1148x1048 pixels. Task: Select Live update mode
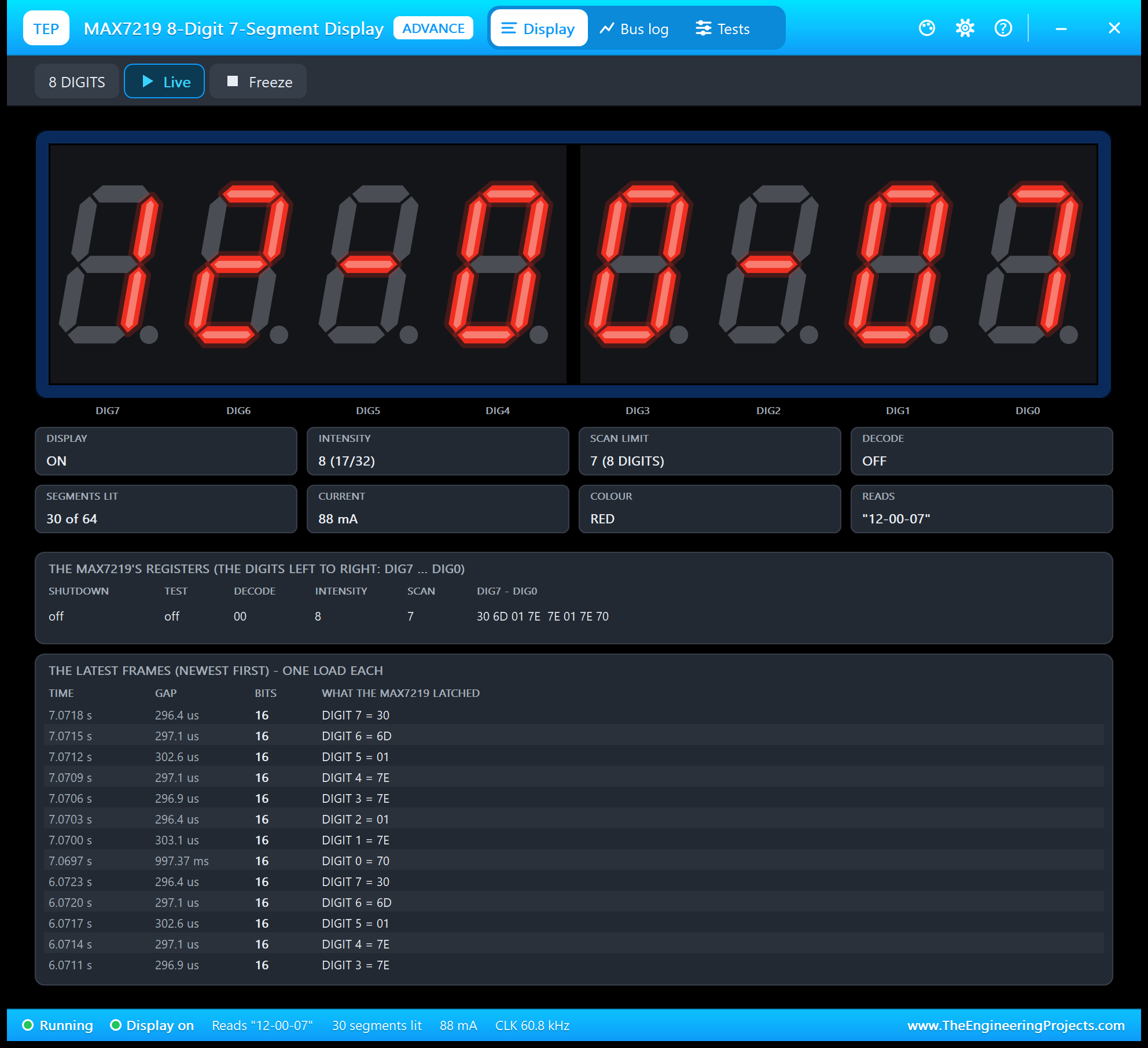tap(164, 82)
